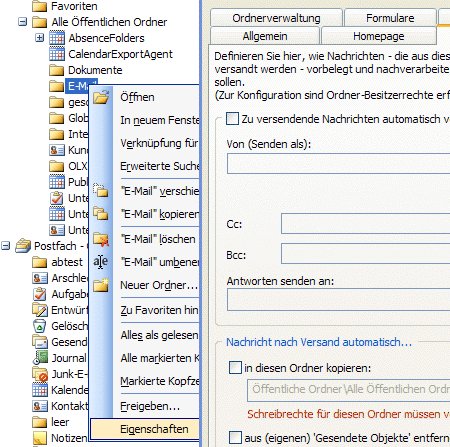Click the copy folder icon in context menu

(x=101, y=213)
